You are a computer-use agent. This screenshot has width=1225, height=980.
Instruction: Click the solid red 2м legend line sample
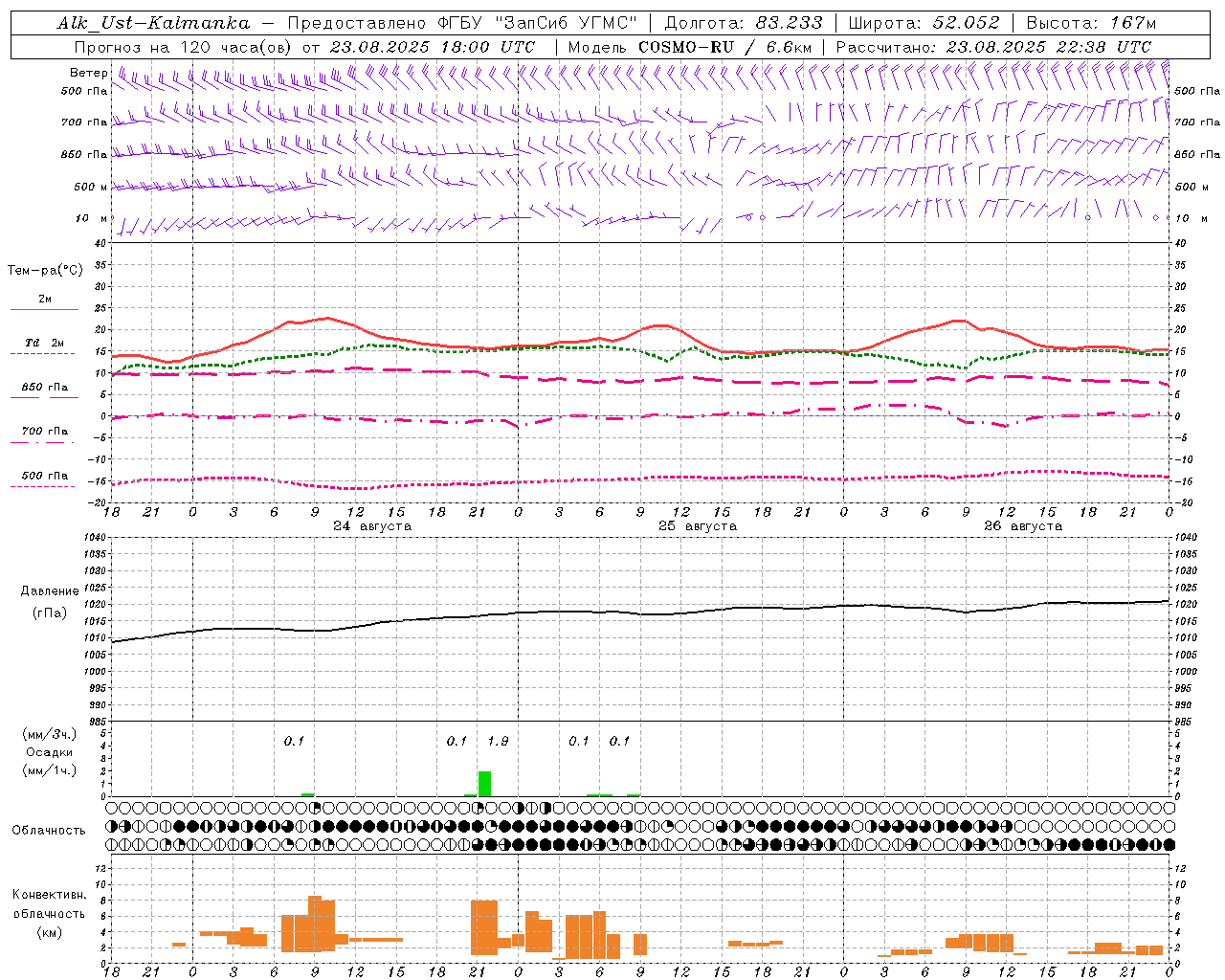click(x=44, y=310)
